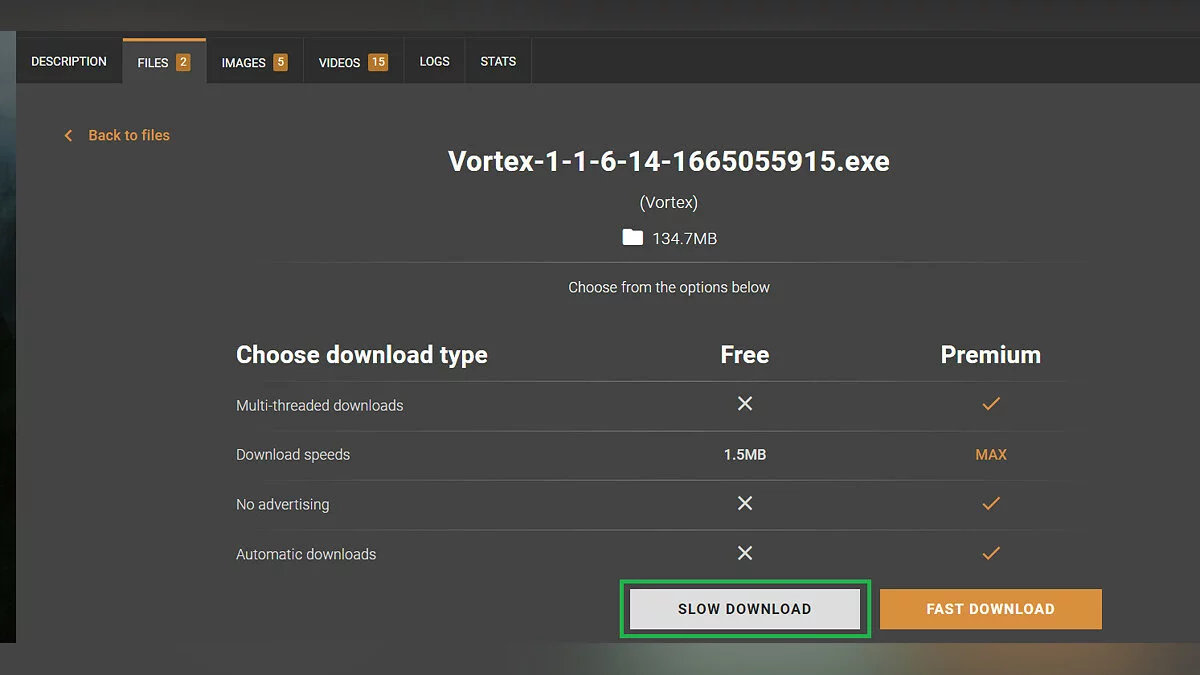
Task: Click the Free X for Automatic downloads
Action: 744,553
